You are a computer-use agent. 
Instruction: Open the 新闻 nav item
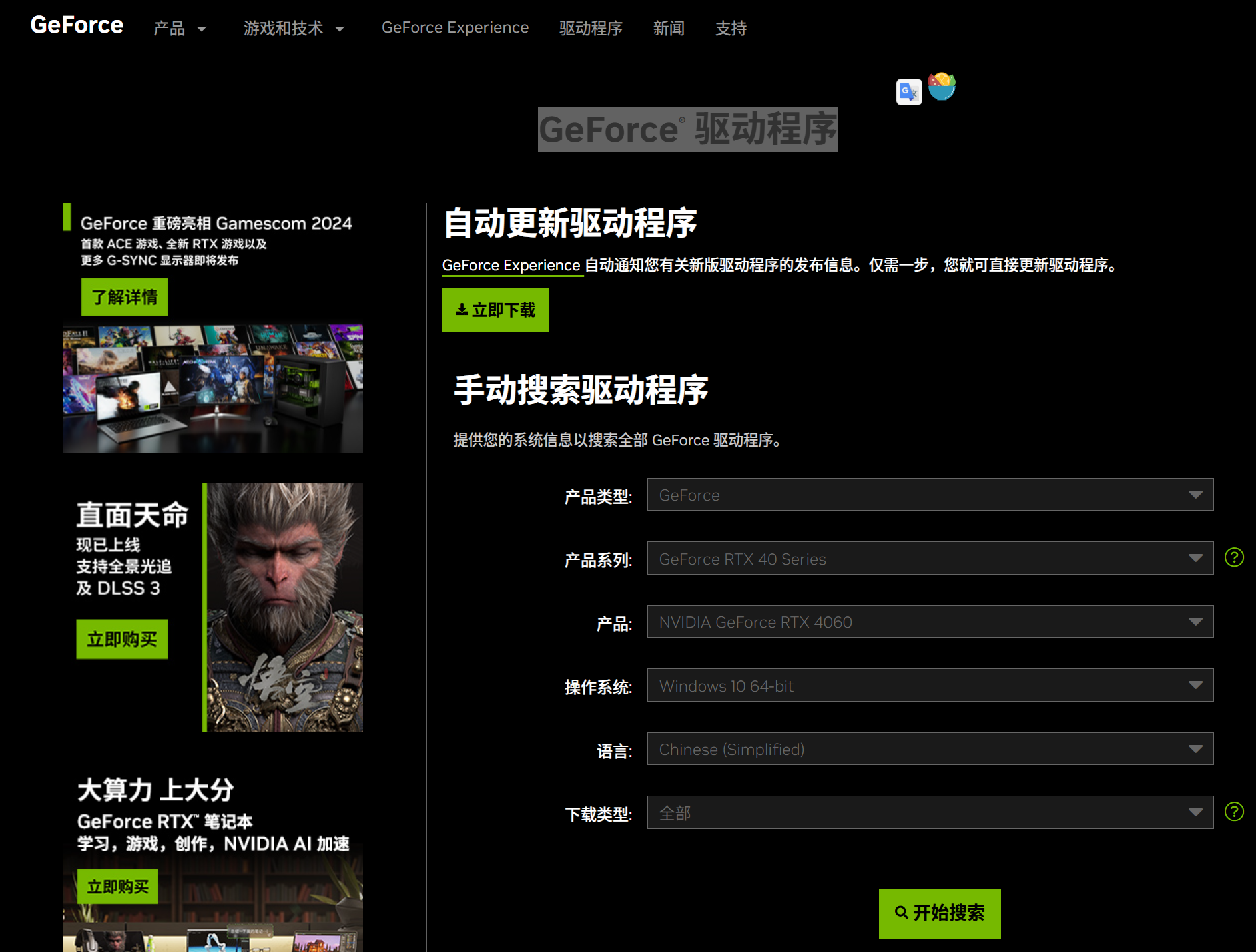pyautogui.click(x=669, y=28)
